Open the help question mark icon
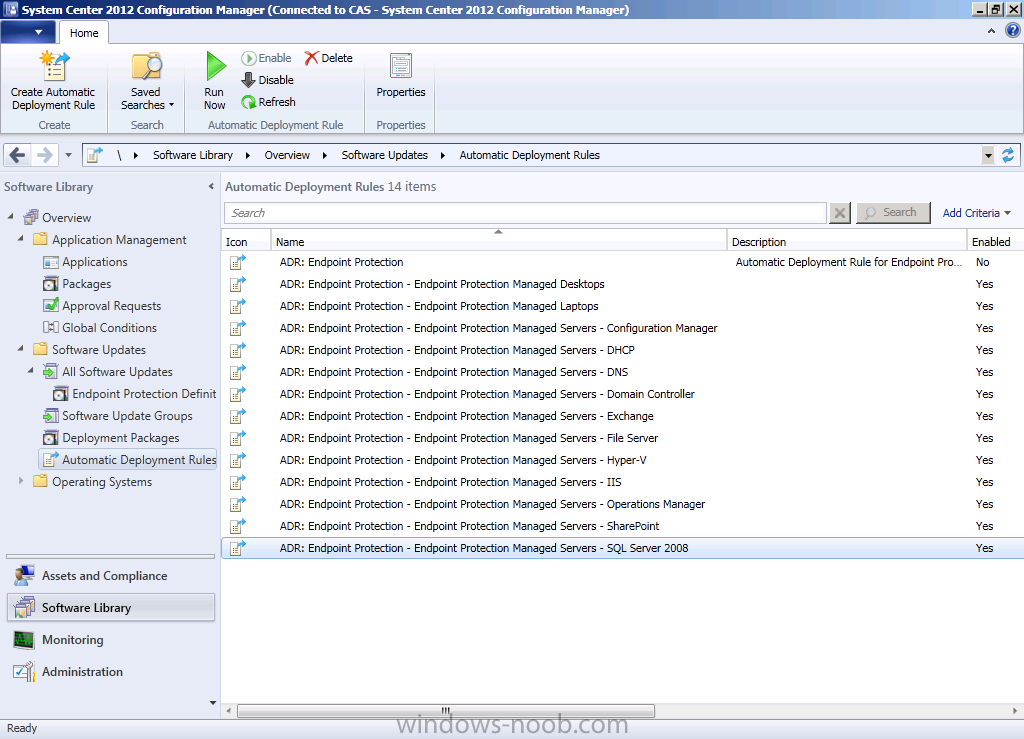Viewport: 1024px width, 739px height. (x=1012, y=30)
